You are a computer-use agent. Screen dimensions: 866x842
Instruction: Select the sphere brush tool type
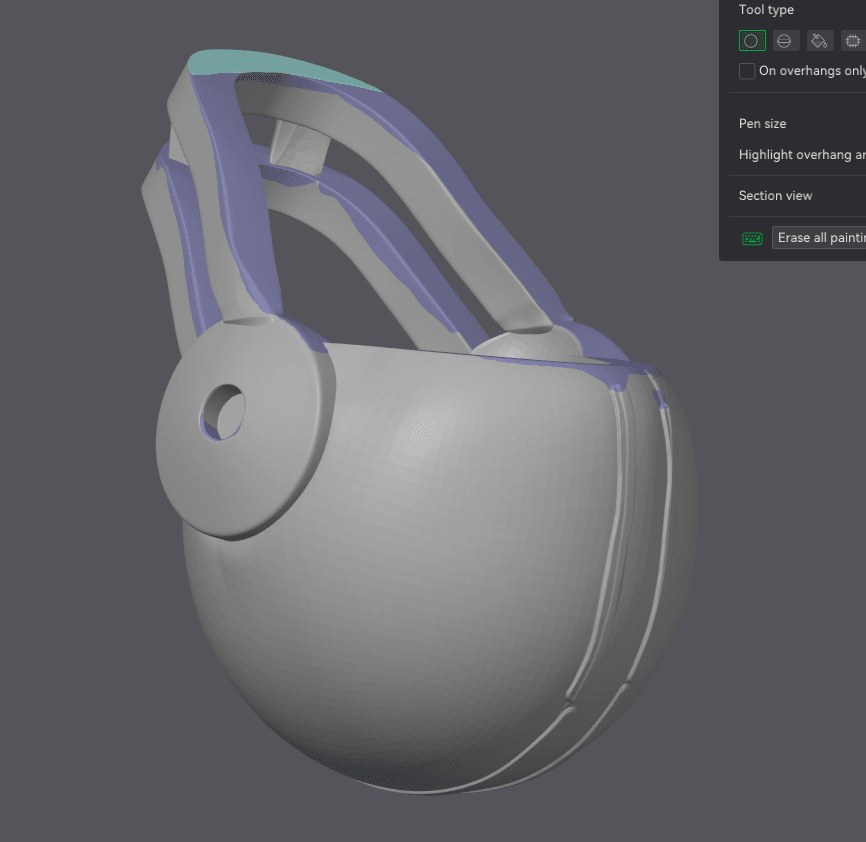785,41
